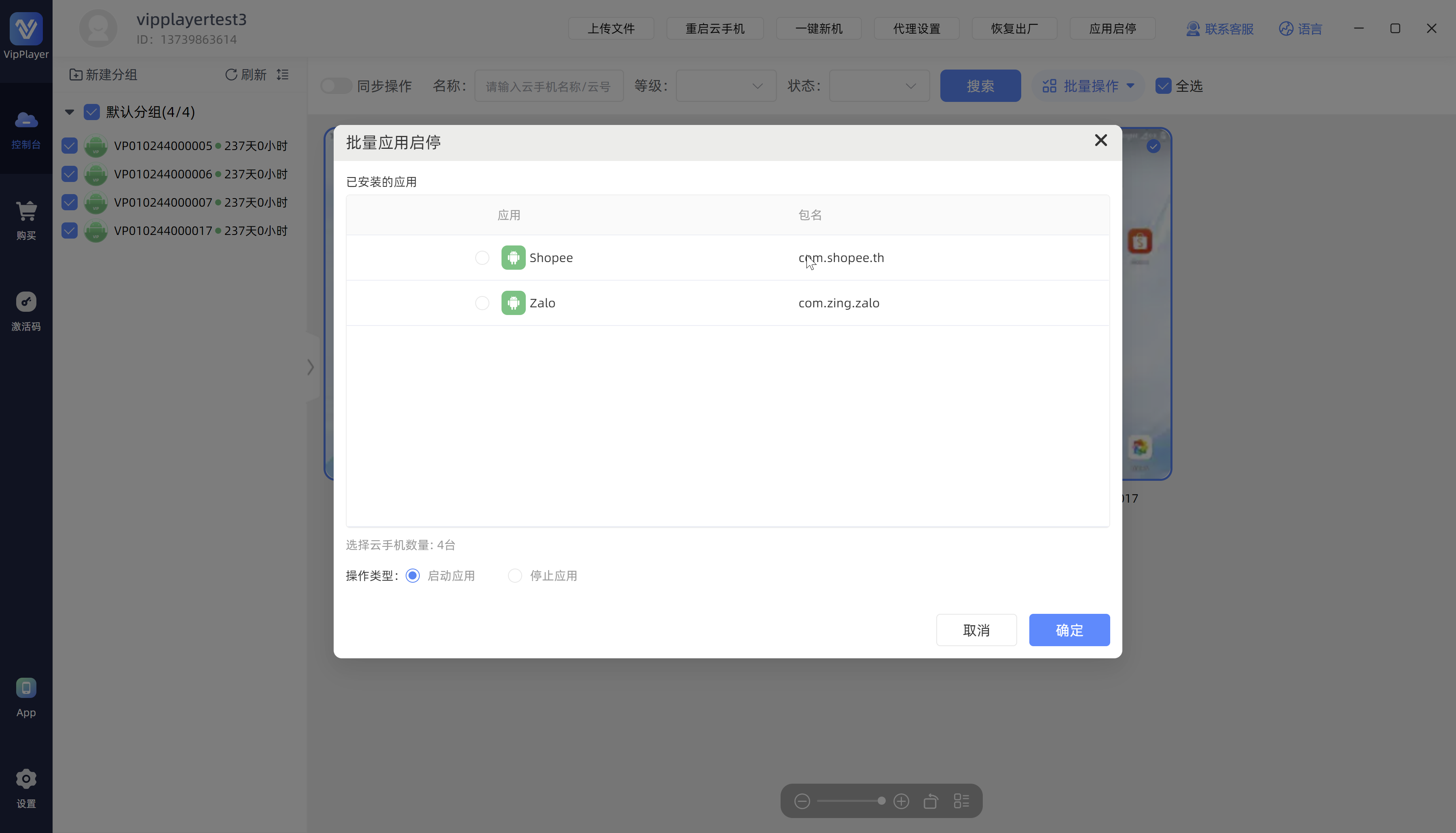
Task: Open the 购买 shopping cart sidebar icon
Action: (x=26, y=211)
